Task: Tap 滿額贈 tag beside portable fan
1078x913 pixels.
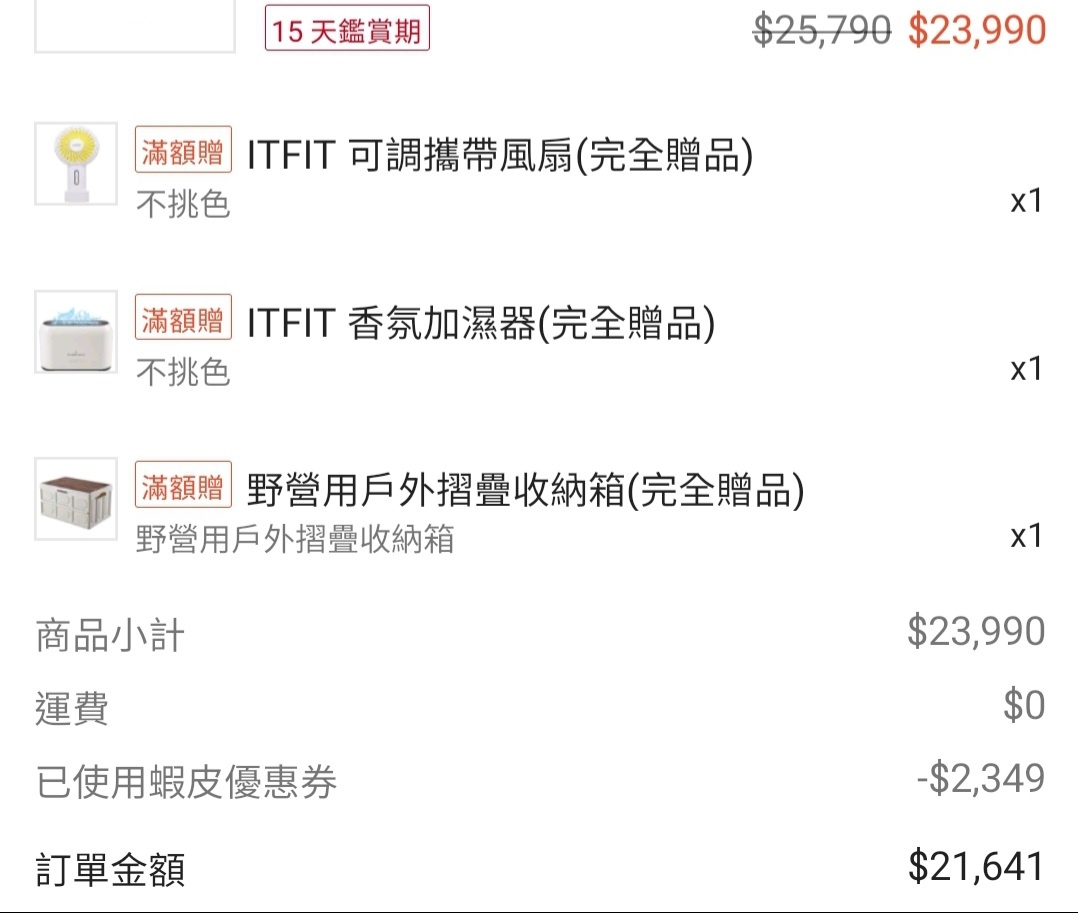Action: [x=183, y=149]
